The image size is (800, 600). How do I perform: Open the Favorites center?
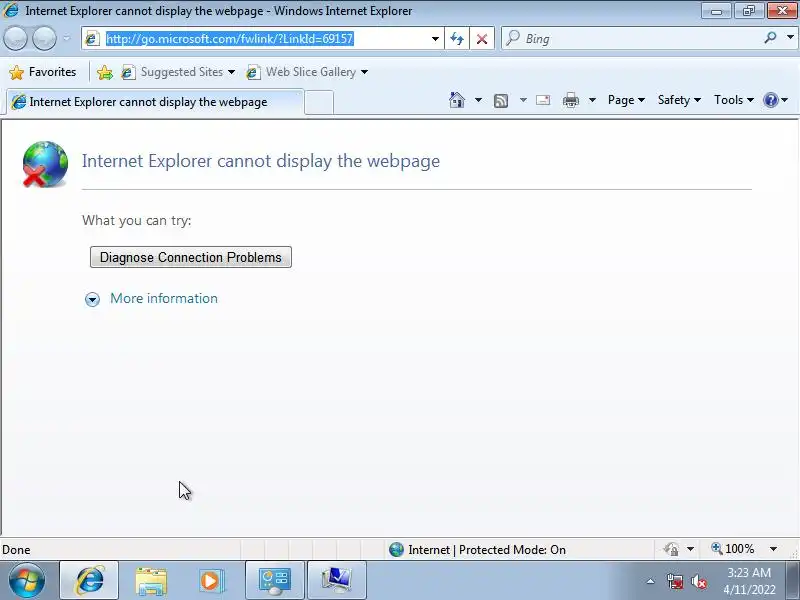point(43,72)
